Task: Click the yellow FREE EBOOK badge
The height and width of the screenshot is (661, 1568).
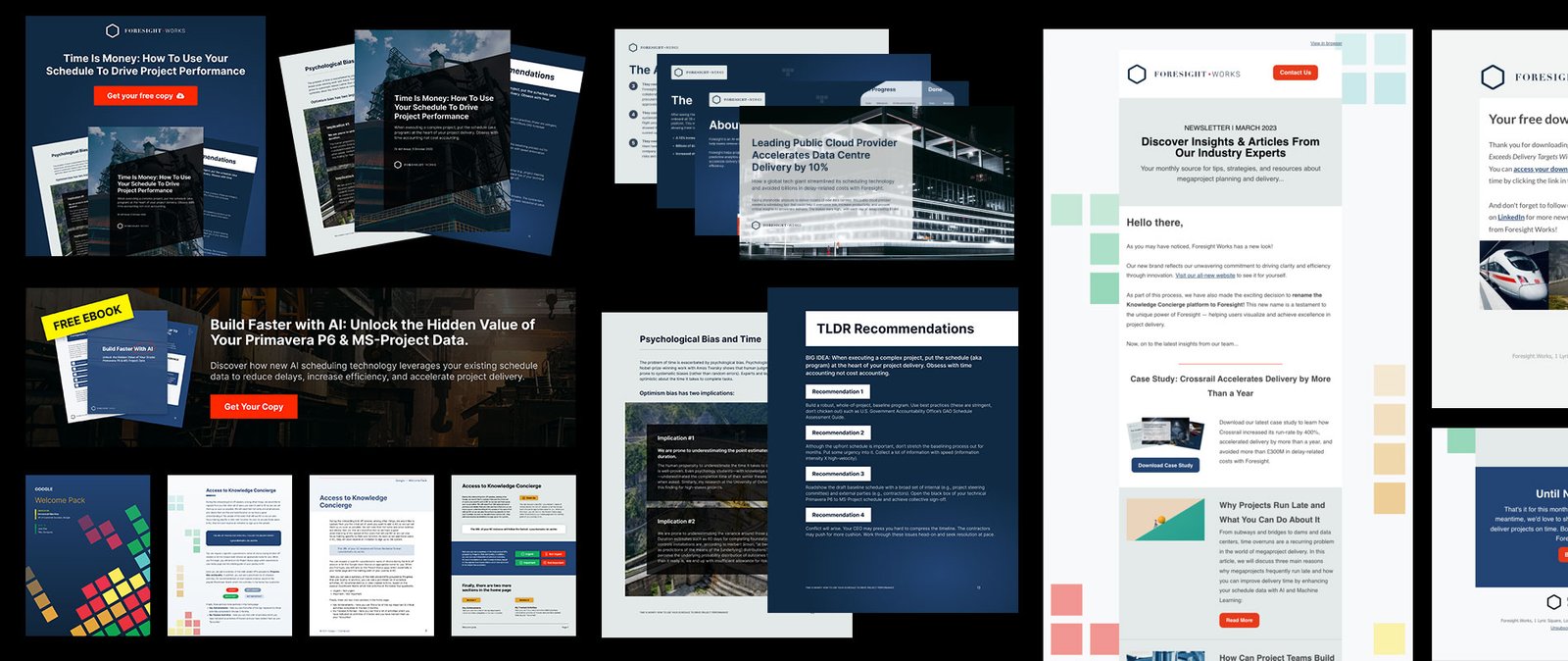Action: (87, 317)
